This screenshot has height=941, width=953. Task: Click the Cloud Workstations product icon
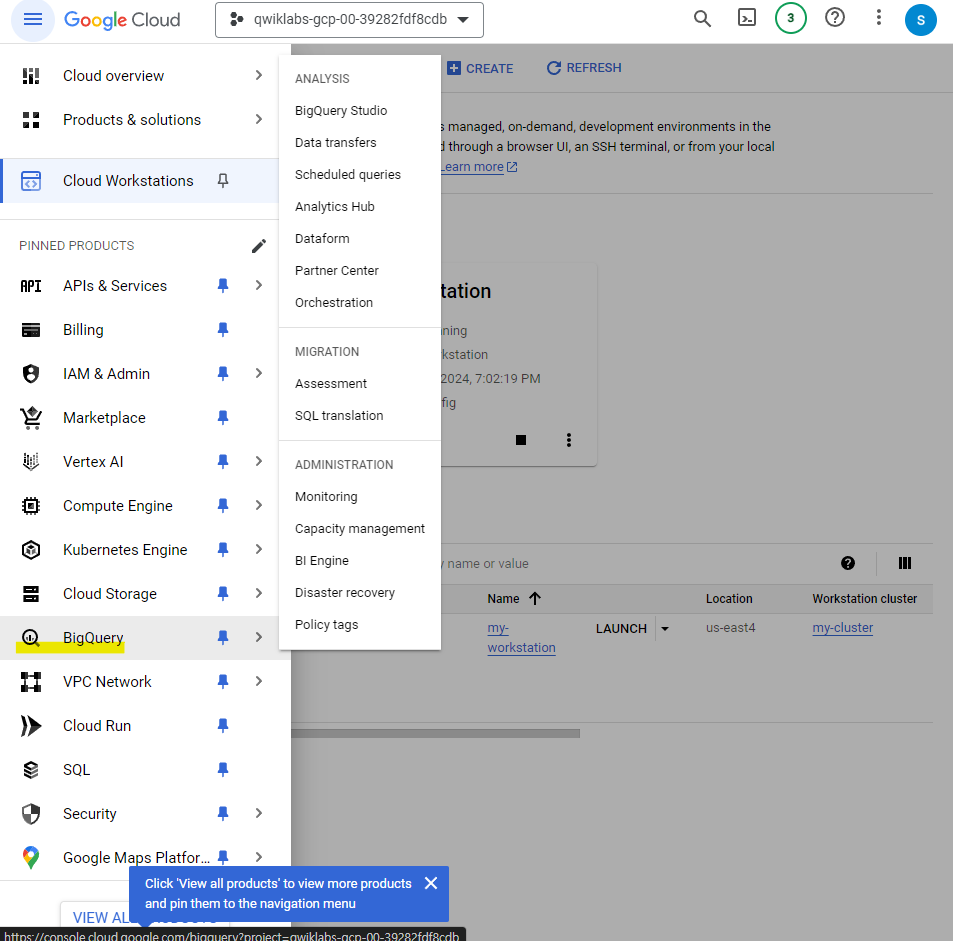(31, 181)
